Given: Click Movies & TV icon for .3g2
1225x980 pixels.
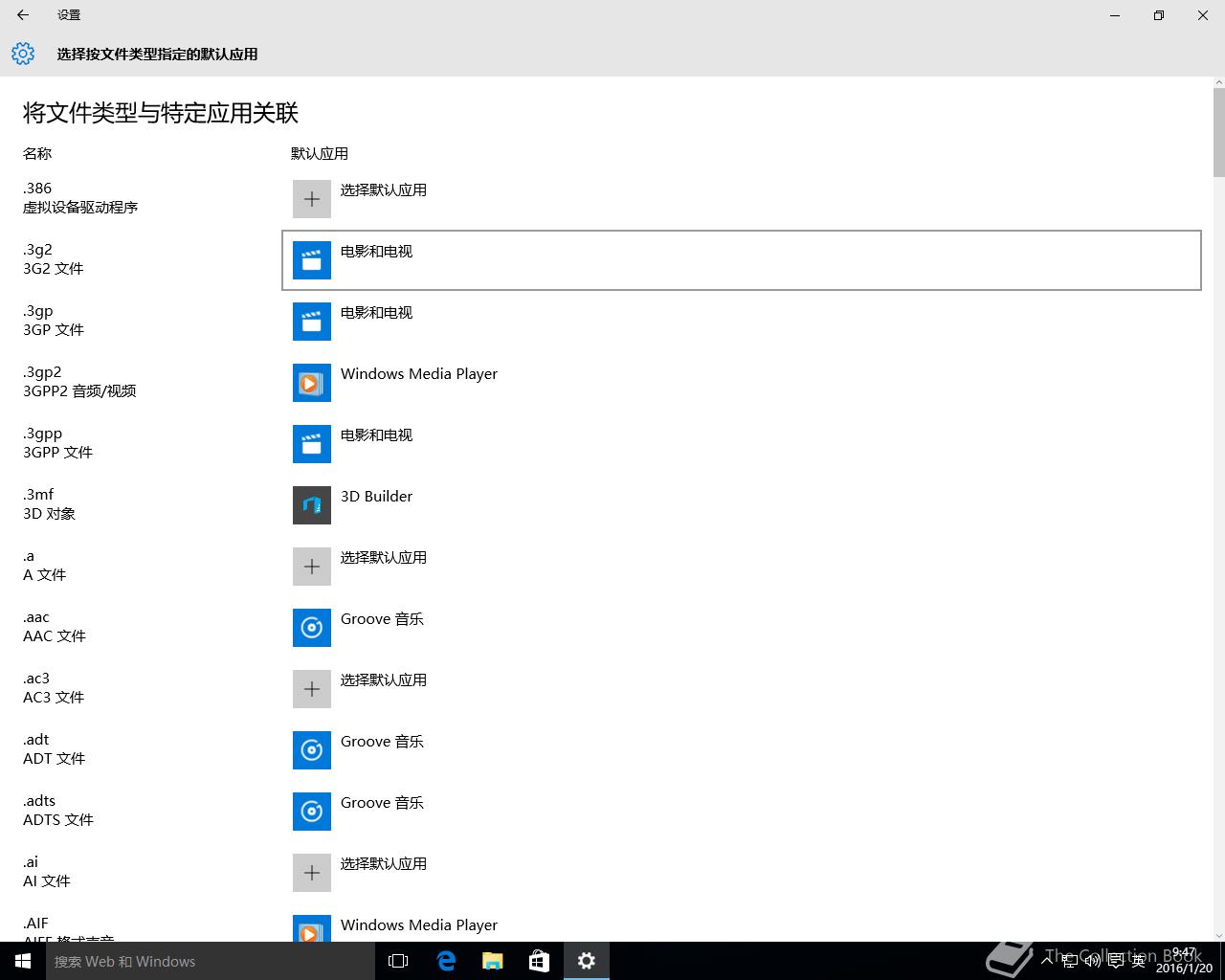Looking at the screenshot, I should [312, 260].
